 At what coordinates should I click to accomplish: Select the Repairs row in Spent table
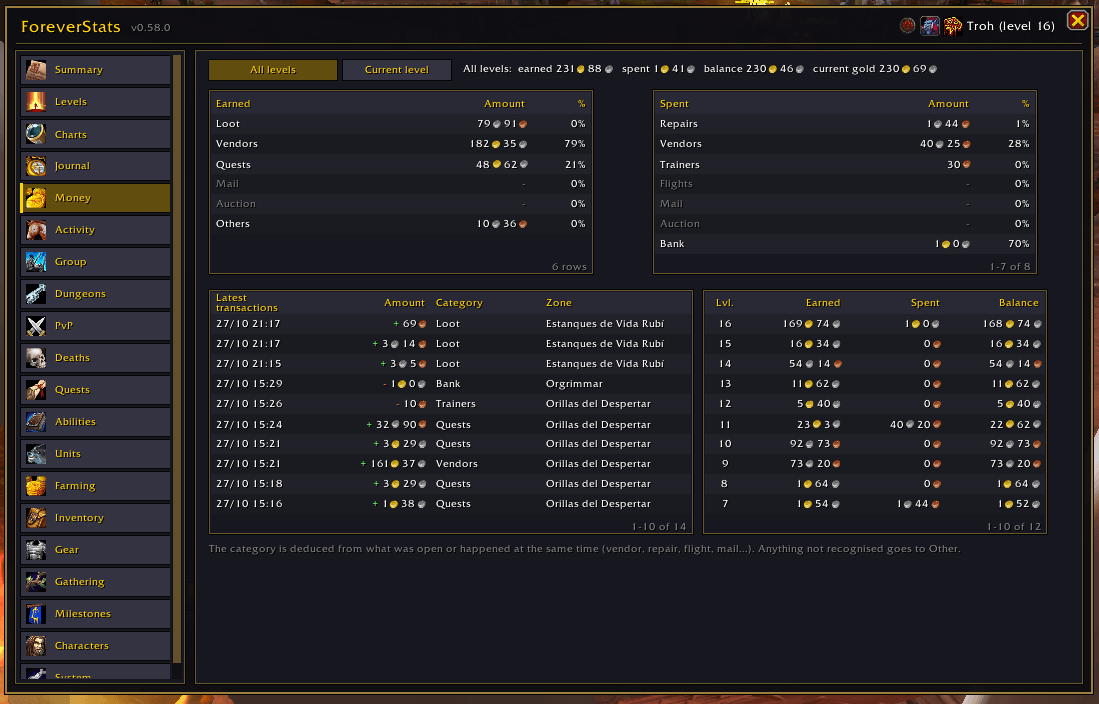click(x=845, y=124)
